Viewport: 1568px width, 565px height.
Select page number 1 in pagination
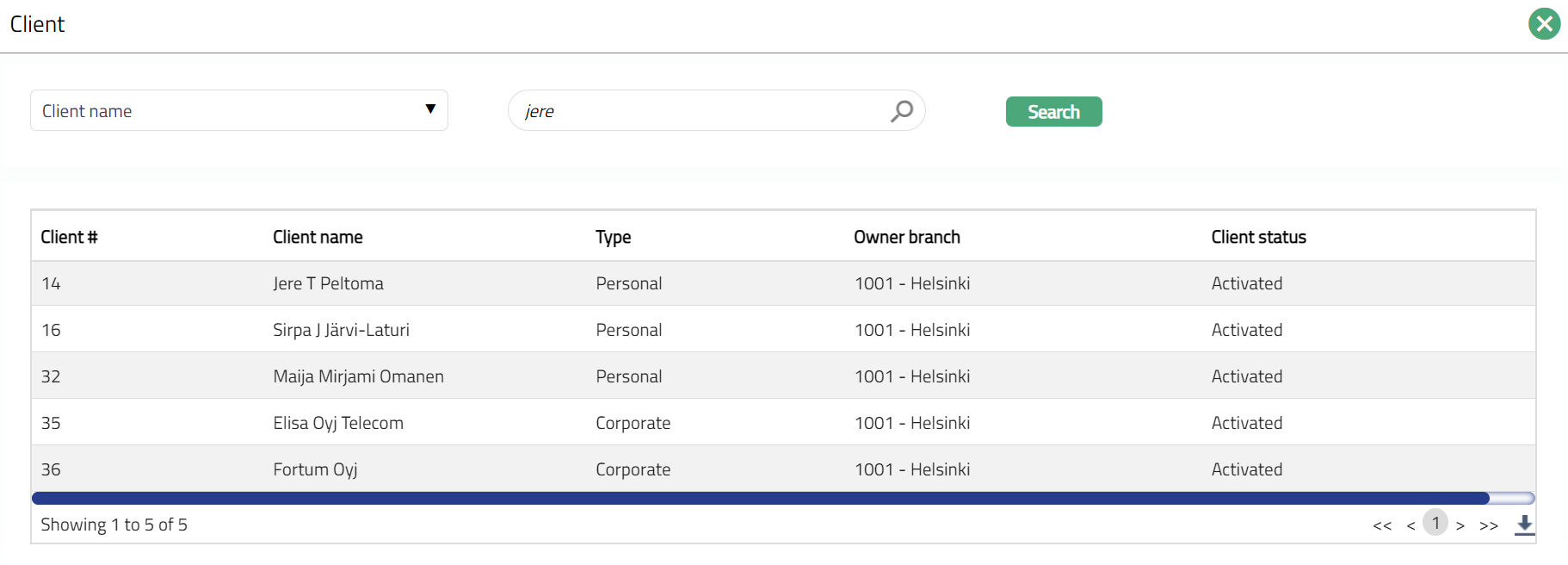coord(1435,523)
